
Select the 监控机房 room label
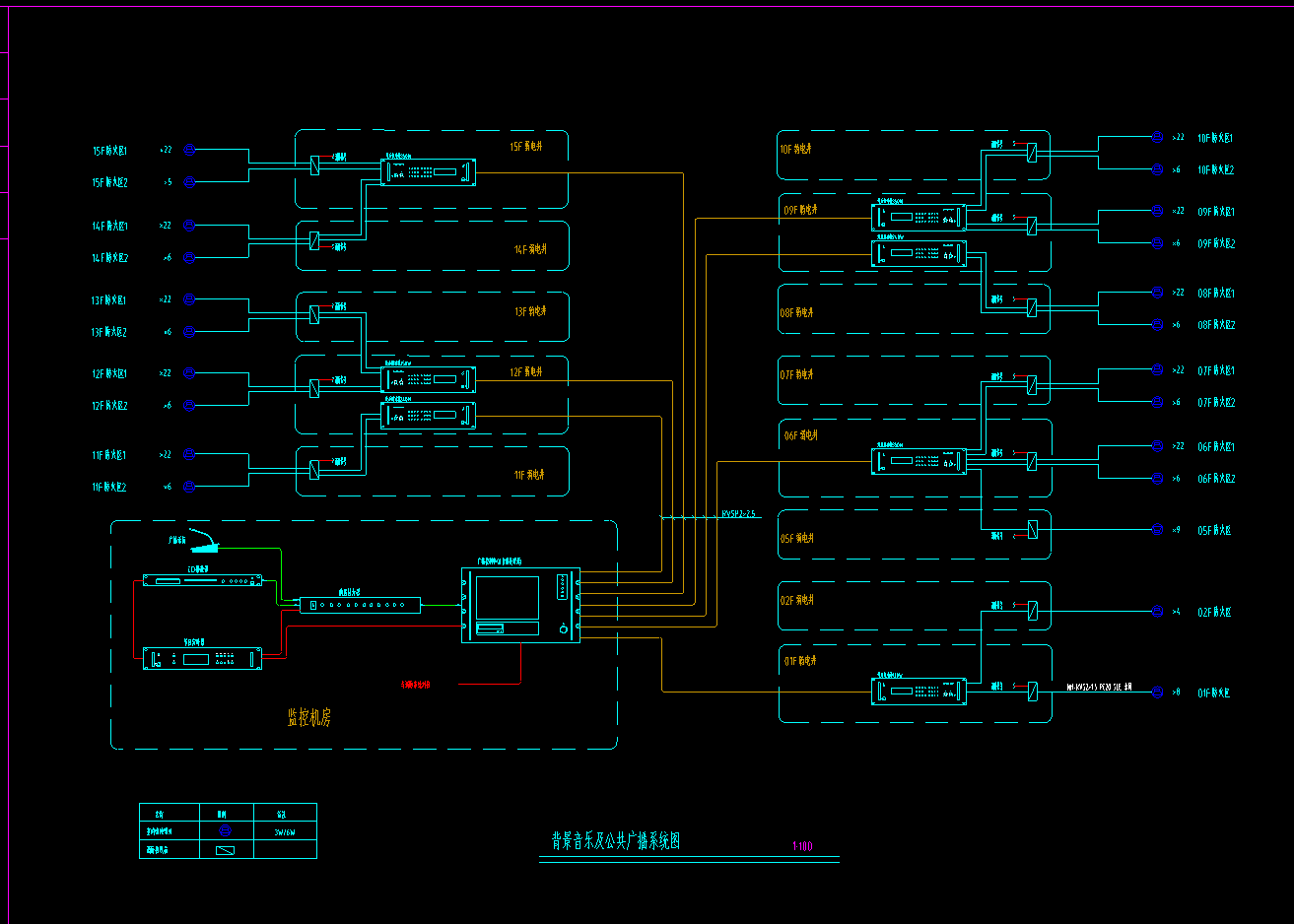point(309,718)
